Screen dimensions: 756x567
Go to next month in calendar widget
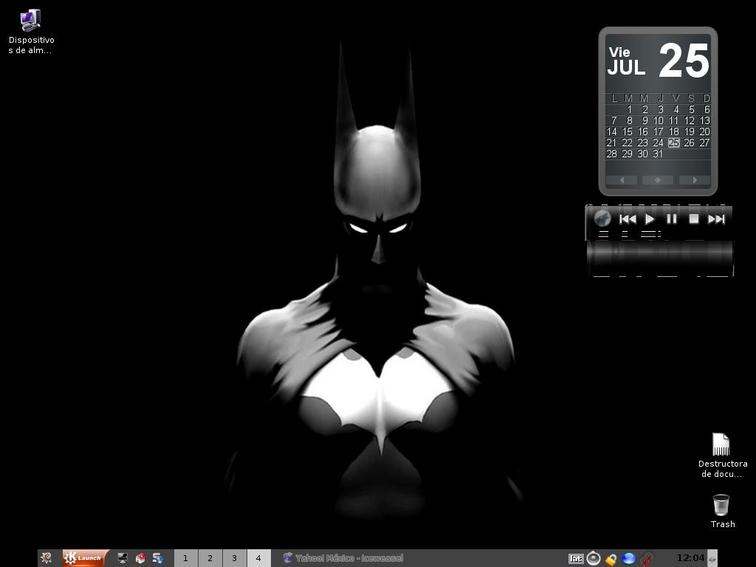pyautogui.click(x=694, y=180)
